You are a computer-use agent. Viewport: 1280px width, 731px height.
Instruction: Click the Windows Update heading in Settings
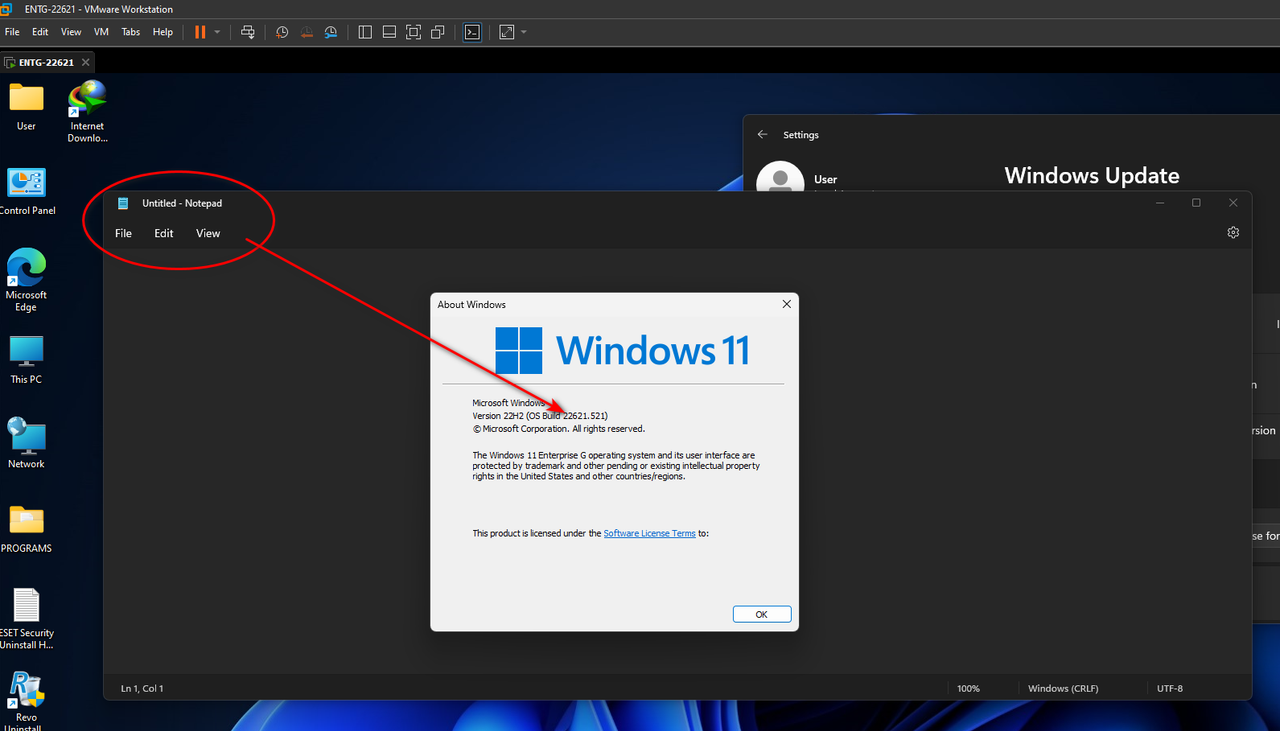1092,176
